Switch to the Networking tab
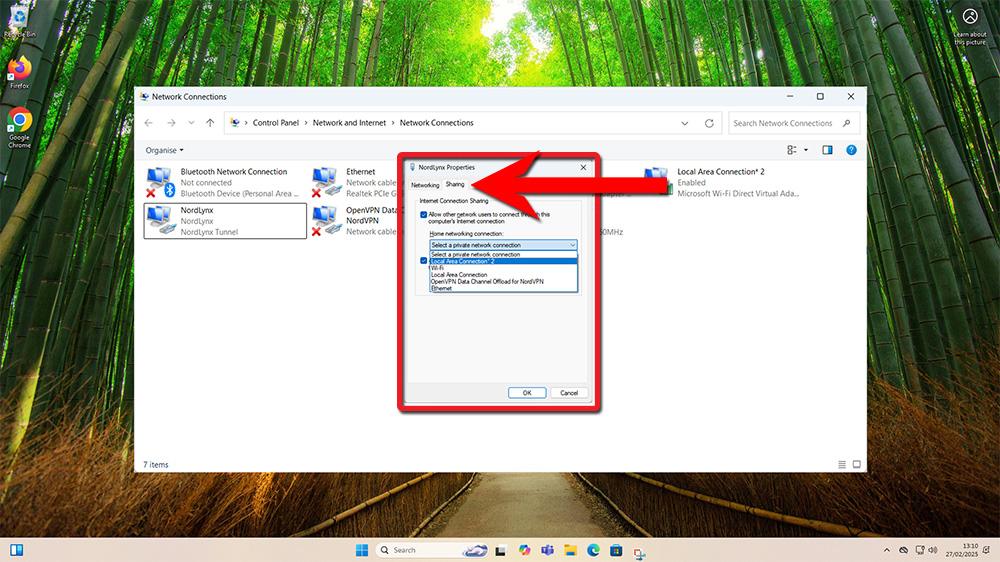Image resolution: width=1000 pixels, height=562 pixels. coord(425,185)
